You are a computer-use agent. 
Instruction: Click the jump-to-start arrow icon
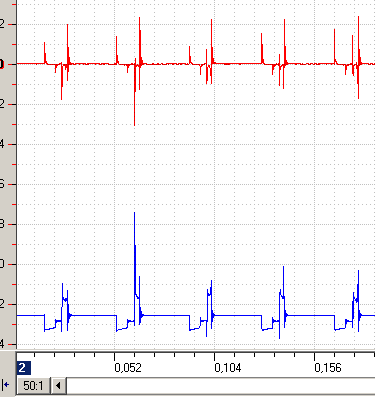click(x=5, y=385)
